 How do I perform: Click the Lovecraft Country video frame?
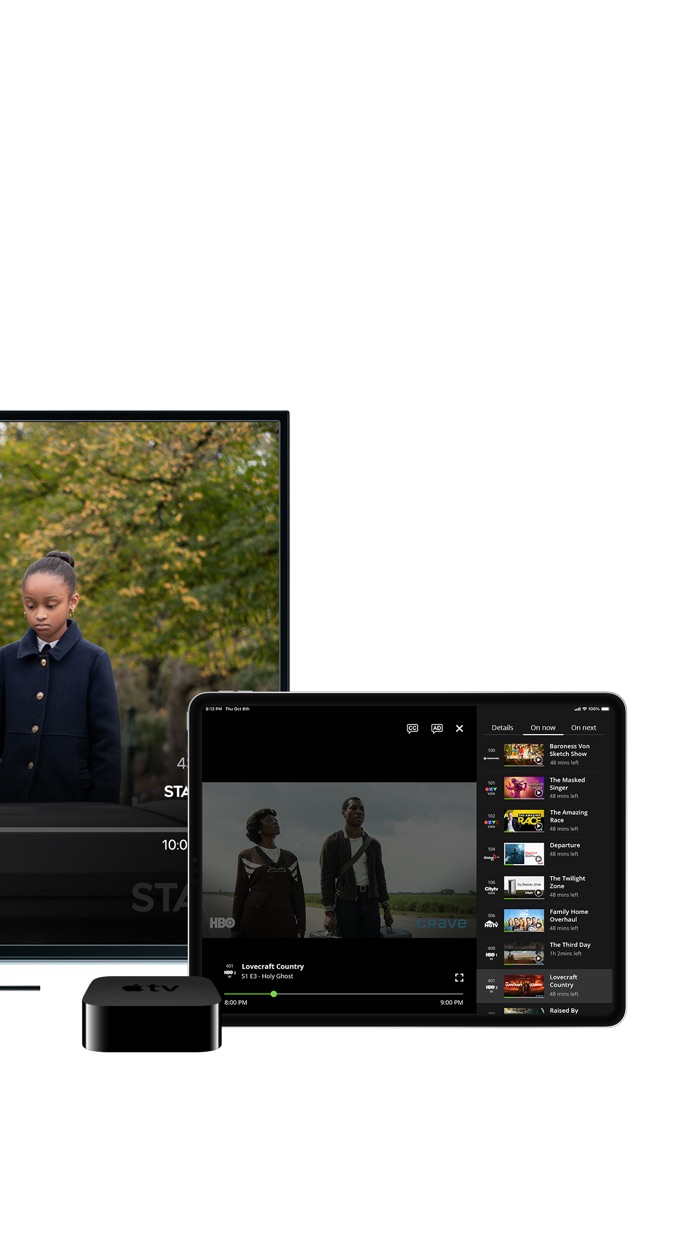click(339, 860)
